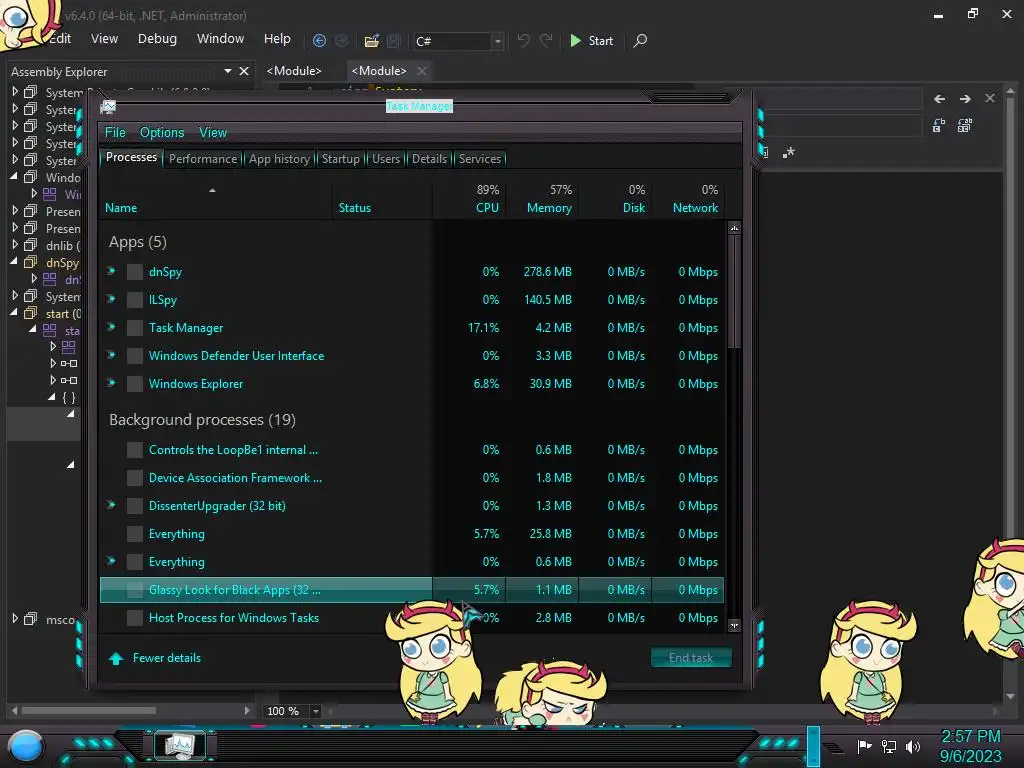The image size is (1024, 768).
Task: Click the ILSpy process icon
Action: [x=135, y=300]
